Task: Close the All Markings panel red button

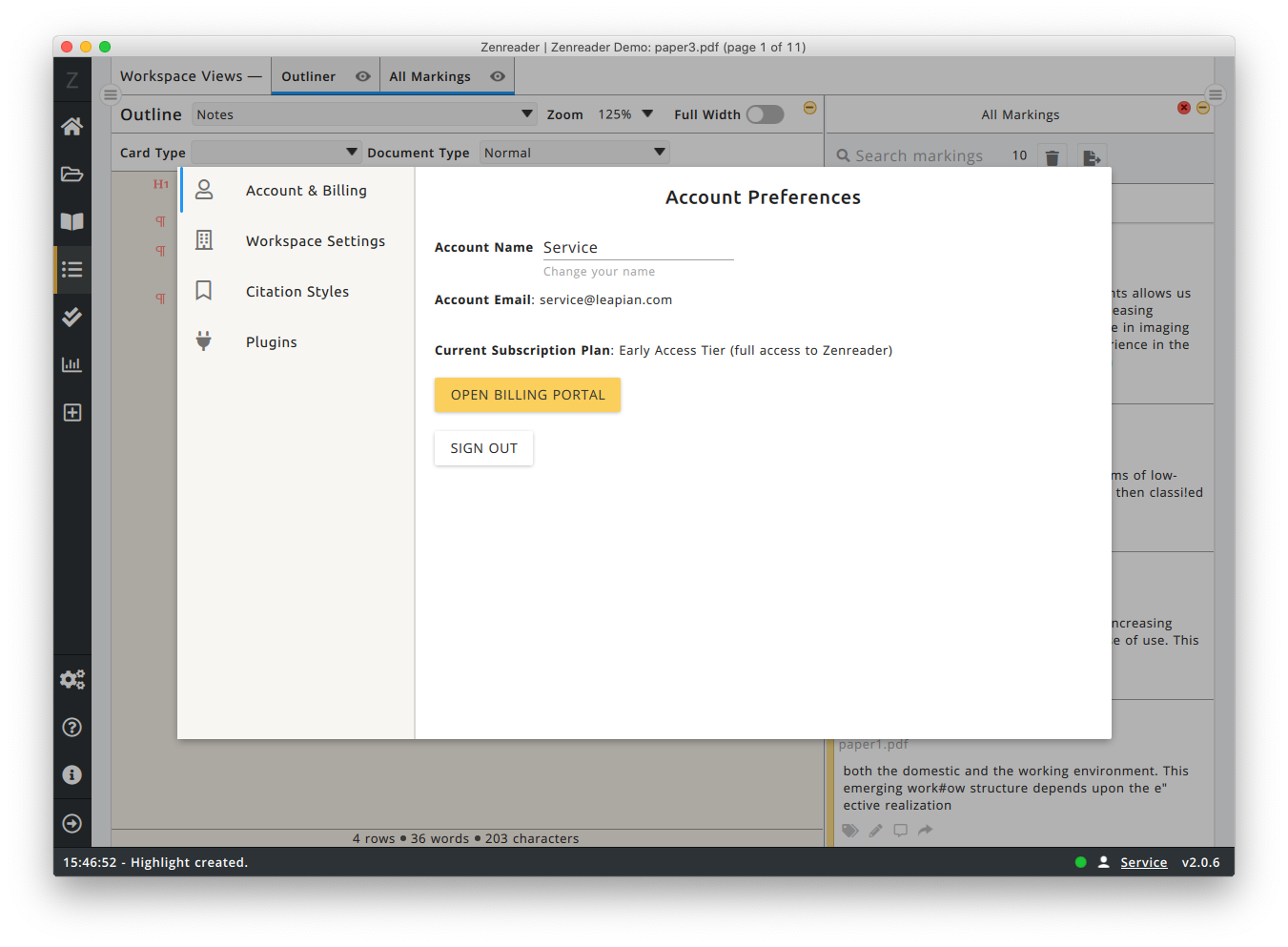Action: 1184,108
